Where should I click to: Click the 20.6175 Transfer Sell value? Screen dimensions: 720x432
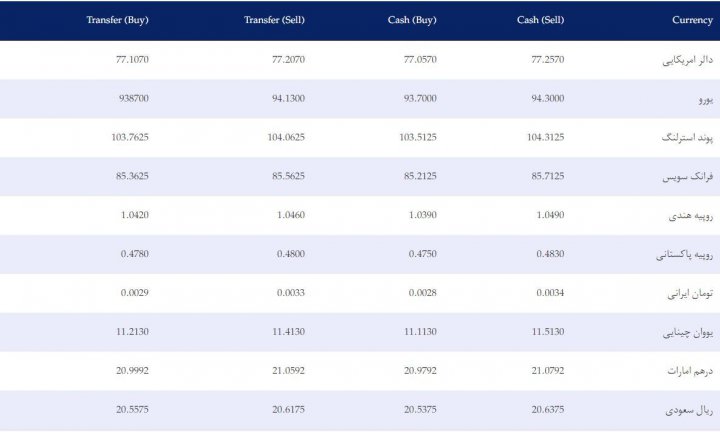point(288,410)
